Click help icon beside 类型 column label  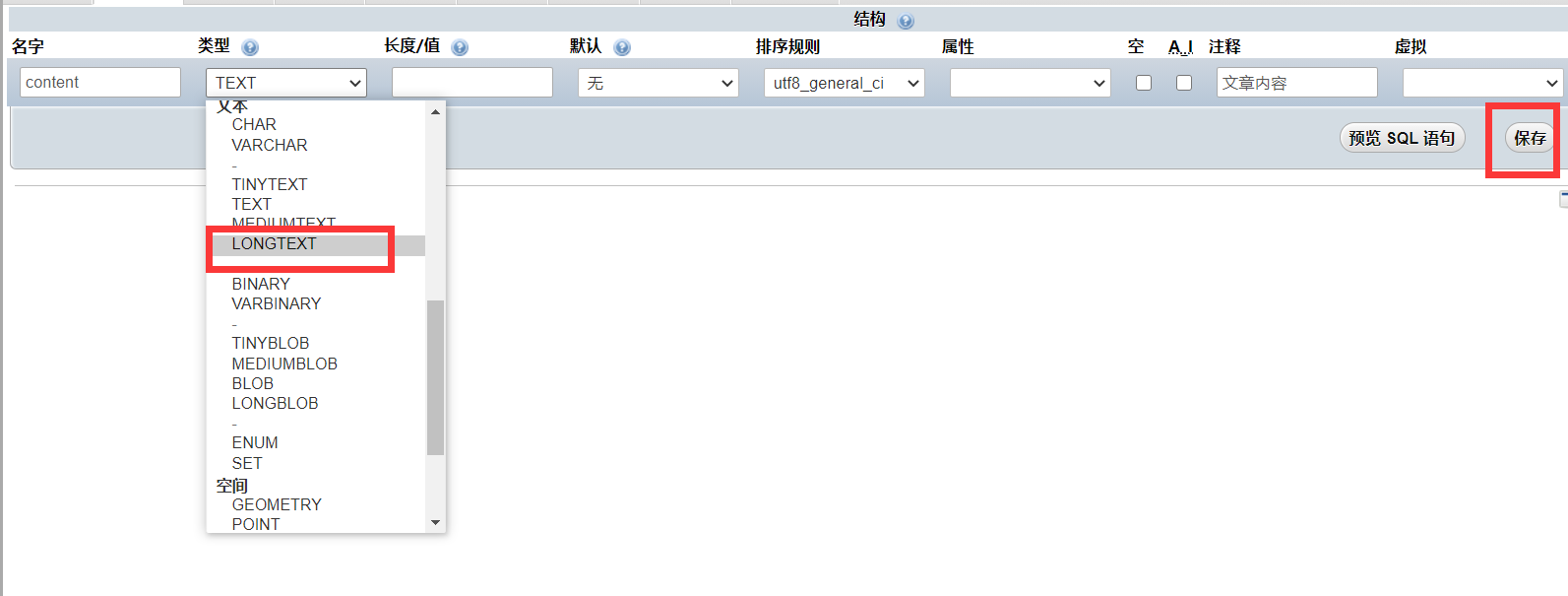(x=250, y=47)
